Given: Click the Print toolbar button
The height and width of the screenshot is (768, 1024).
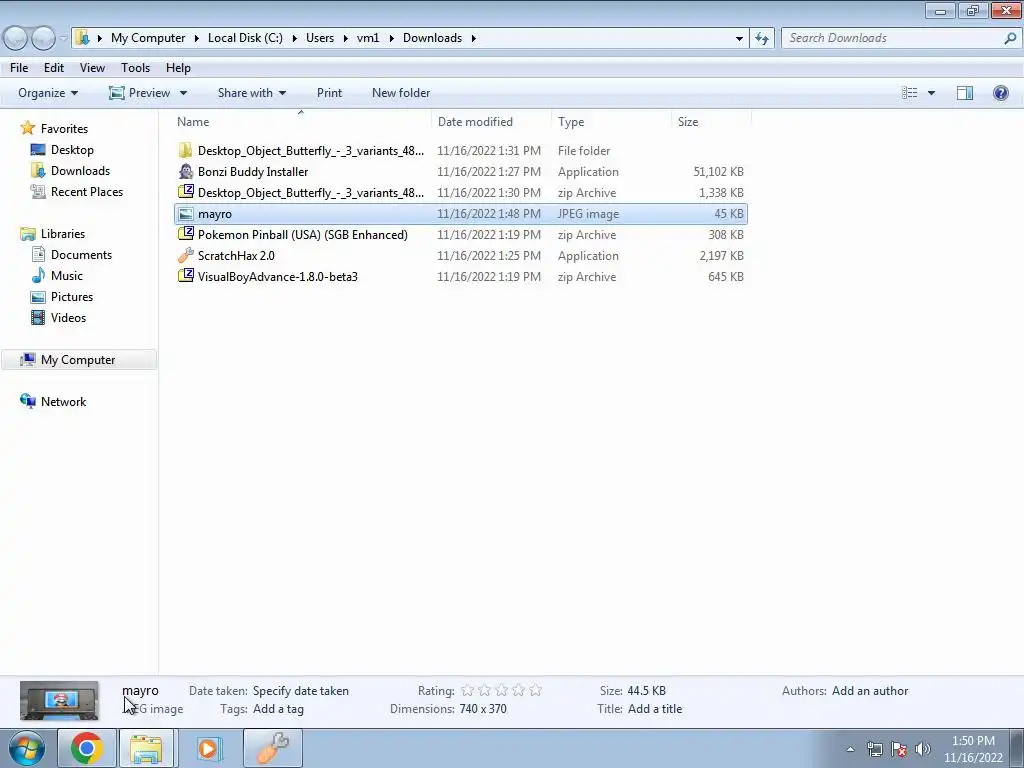Looking at the screenshot, I should pos(329,93).
